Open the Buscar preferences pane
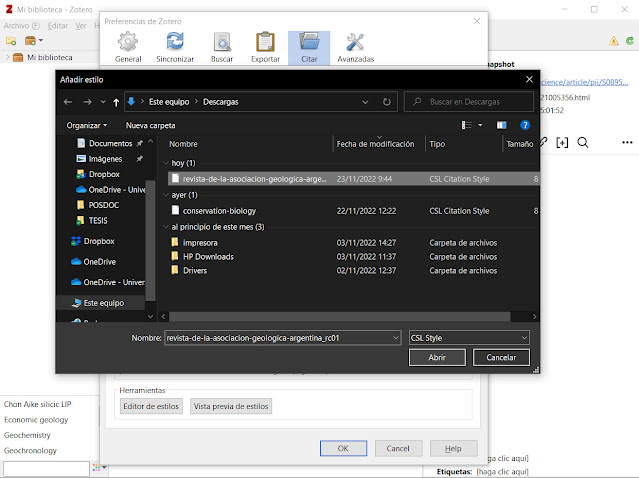The height and width of the screenshot is (478, 639). (222, 47)
